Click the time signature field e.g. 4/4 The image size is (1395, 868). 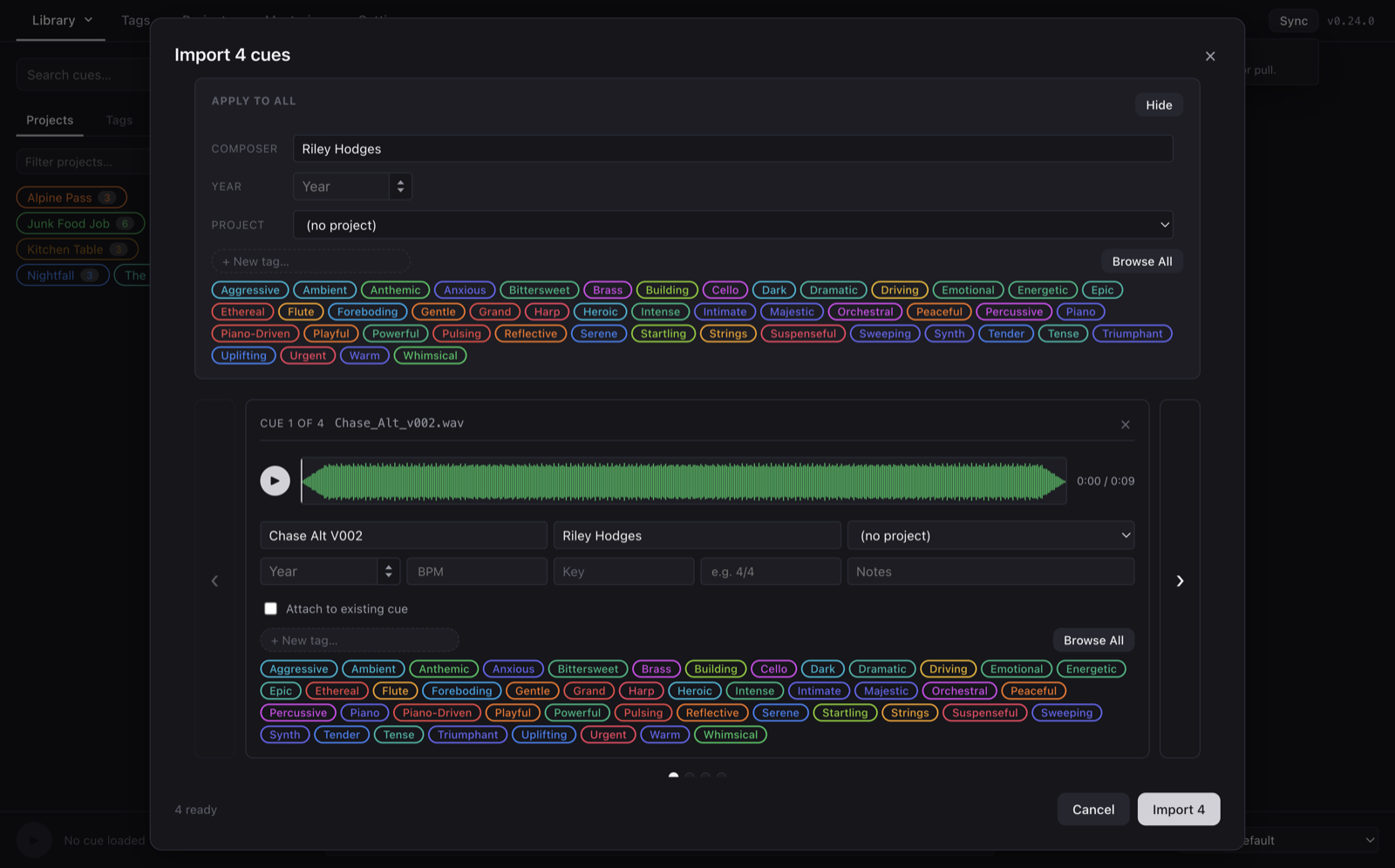771,572
